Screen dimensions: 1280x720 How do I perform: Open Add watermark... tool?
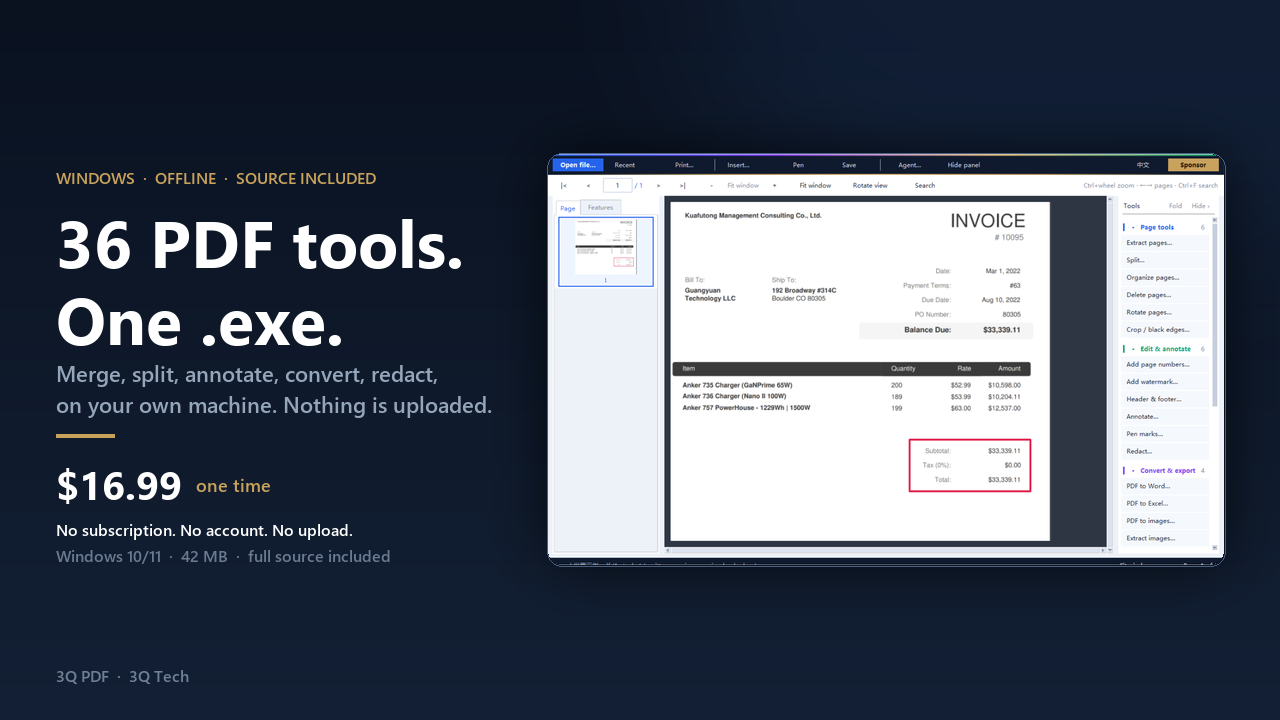pyautogui.click(x=1165, y=381)
